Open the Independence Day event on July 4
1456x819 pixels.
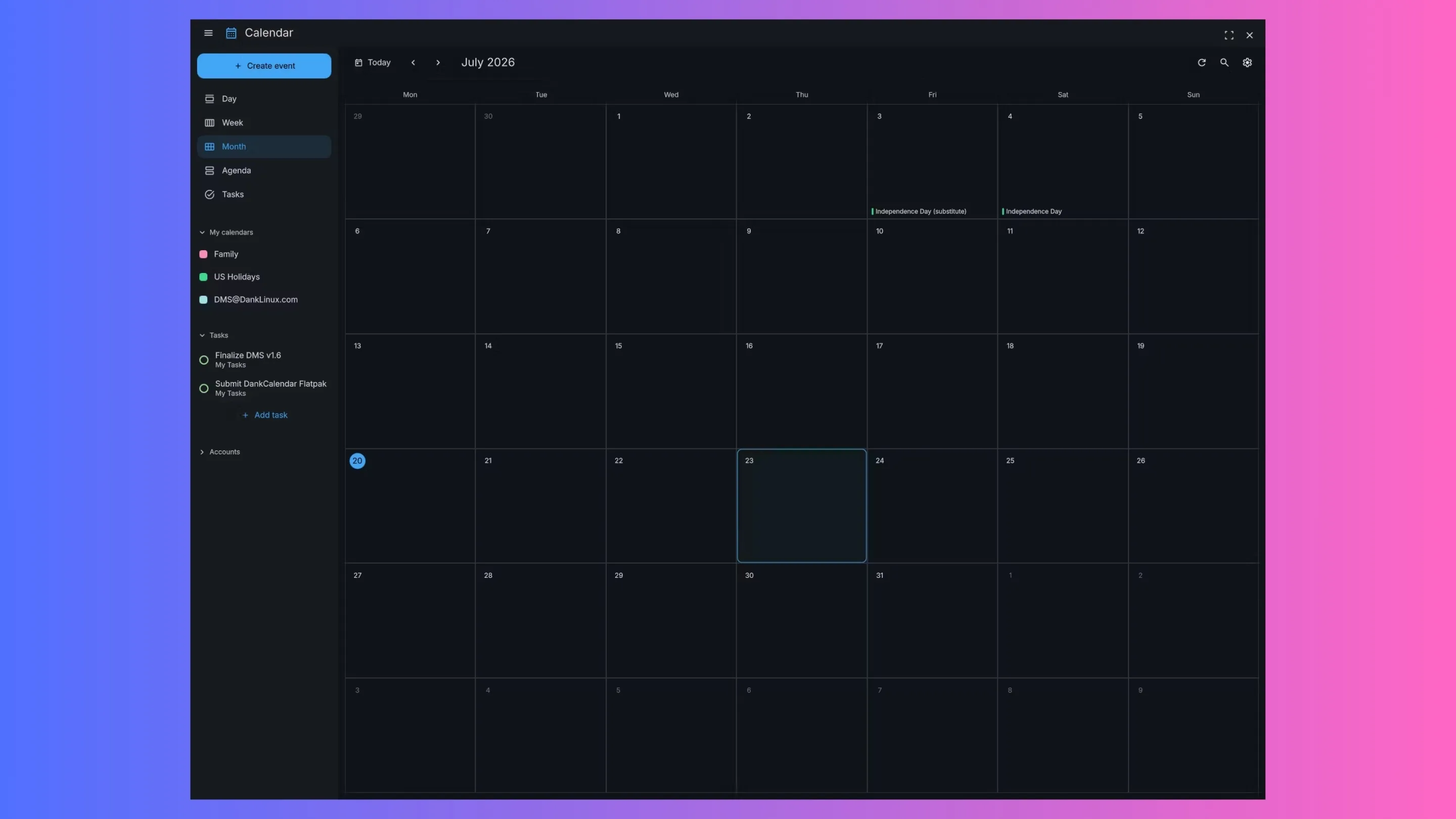coord(1032,211)
